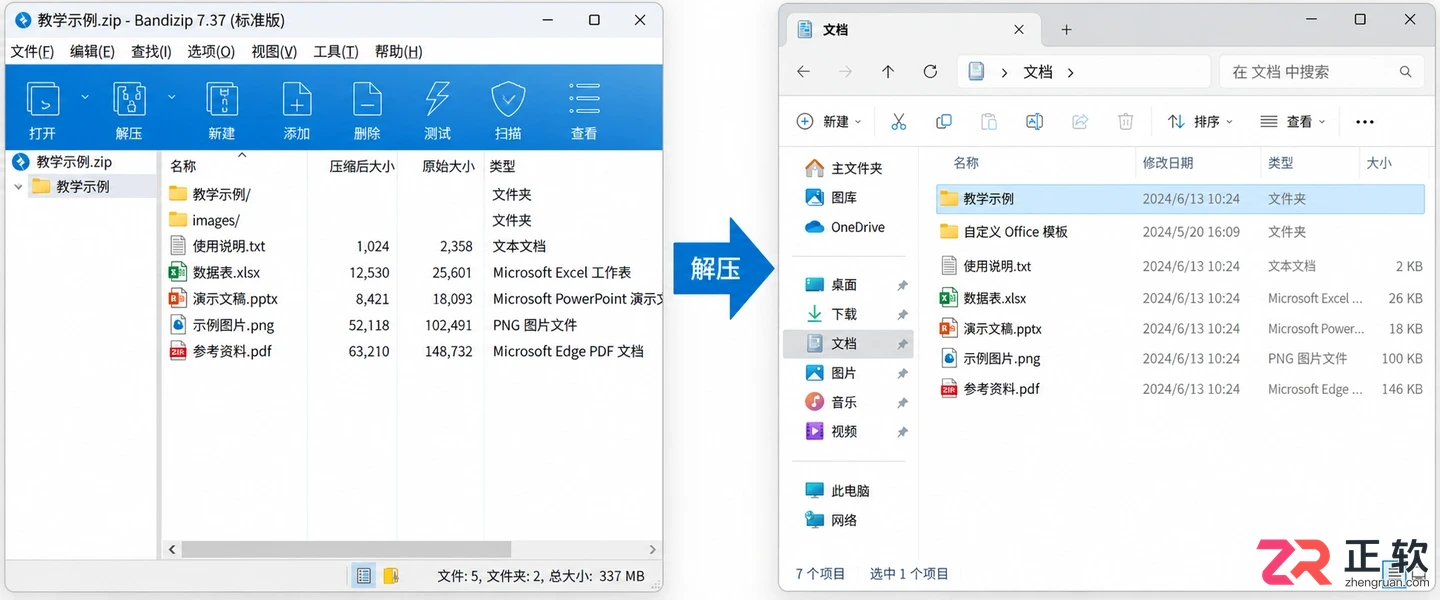Open the 新建 dropdown in File Explorer
The width and height of the screenshot is (1440, 600).
[828, 121]
